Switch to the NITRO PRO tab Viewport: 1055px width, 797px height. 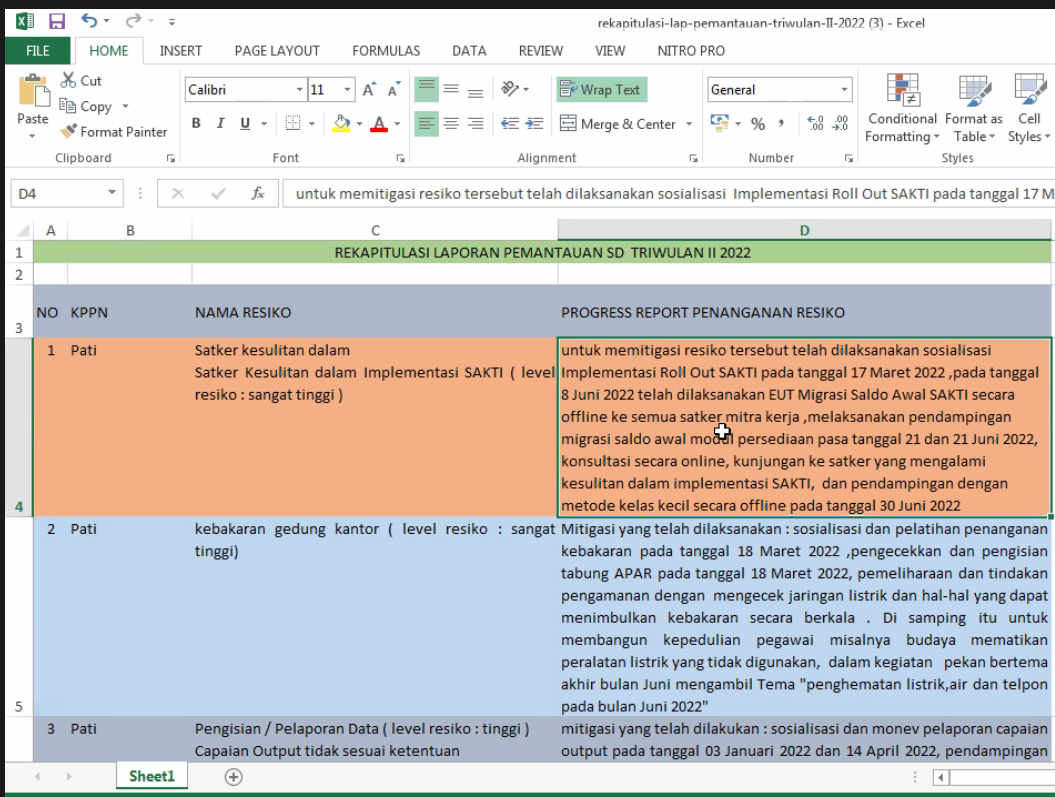point(691,51)
